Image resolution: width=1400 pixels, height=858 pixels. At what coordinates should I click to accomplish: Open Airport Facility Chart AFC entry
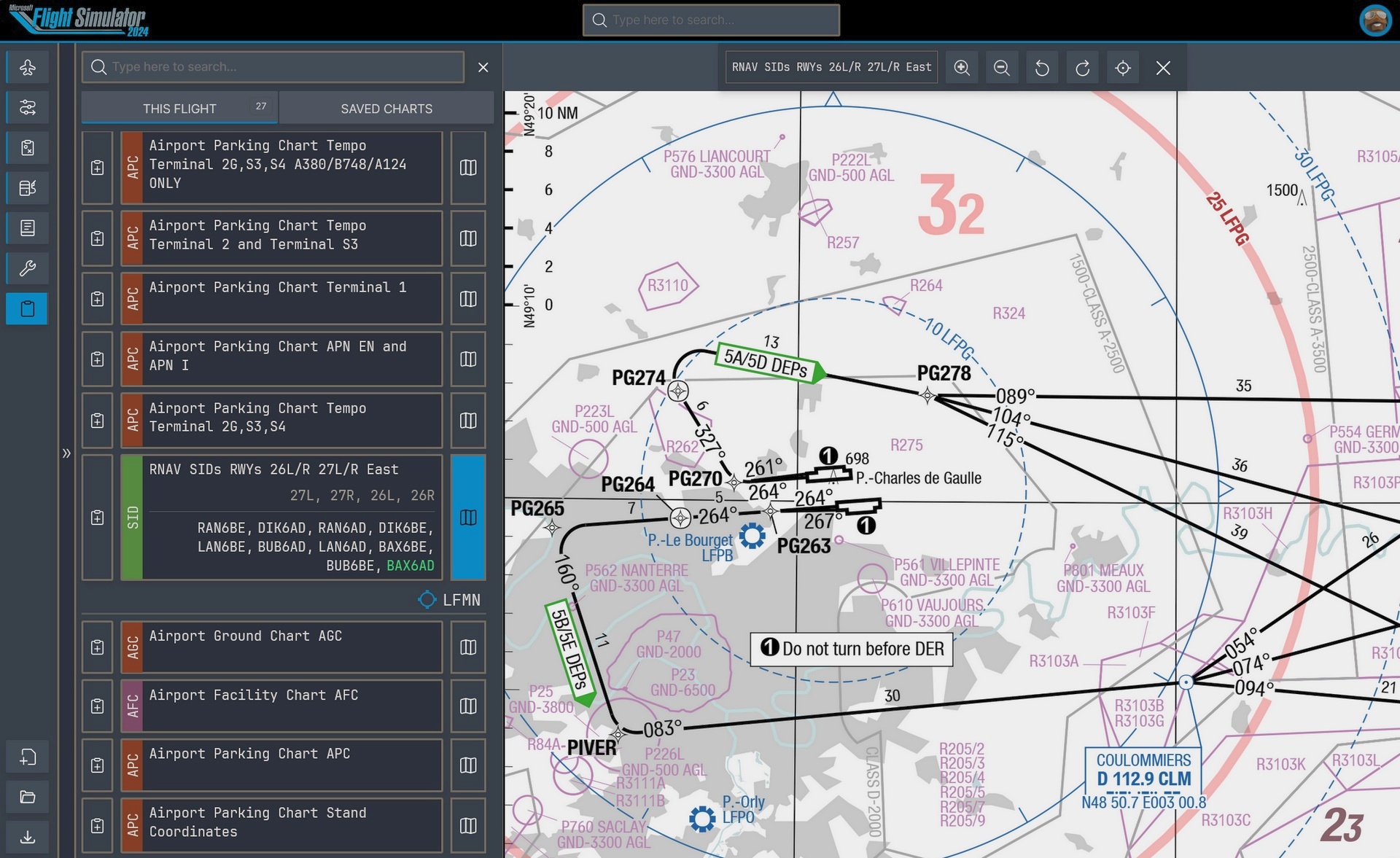(x=281, y=706)
